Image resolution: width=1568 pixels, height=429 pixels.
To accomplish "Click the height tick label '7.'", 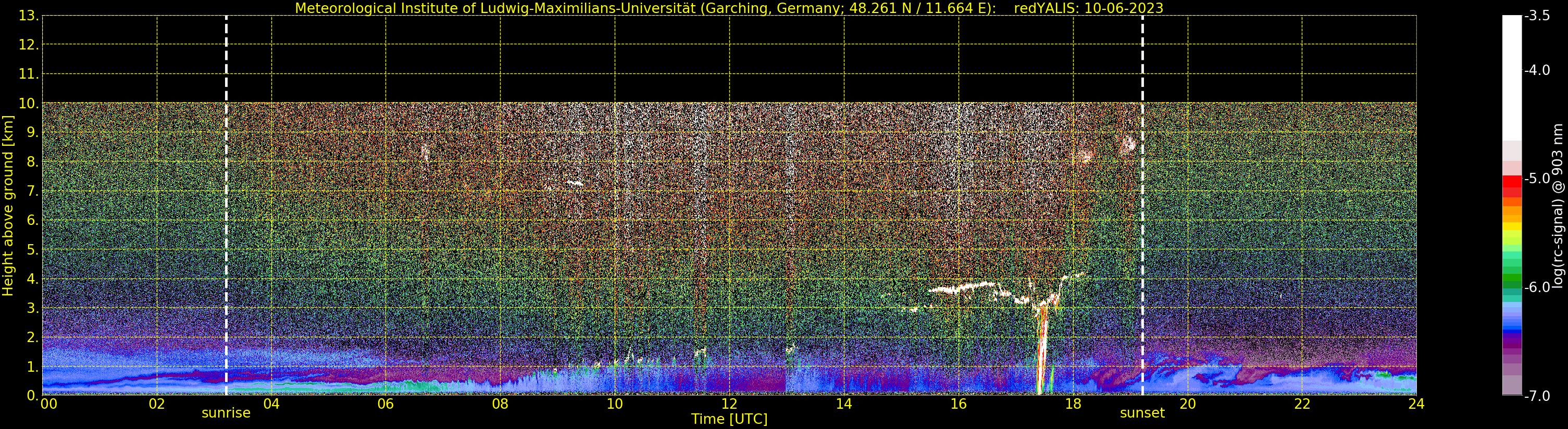I will tap(33, 191).
